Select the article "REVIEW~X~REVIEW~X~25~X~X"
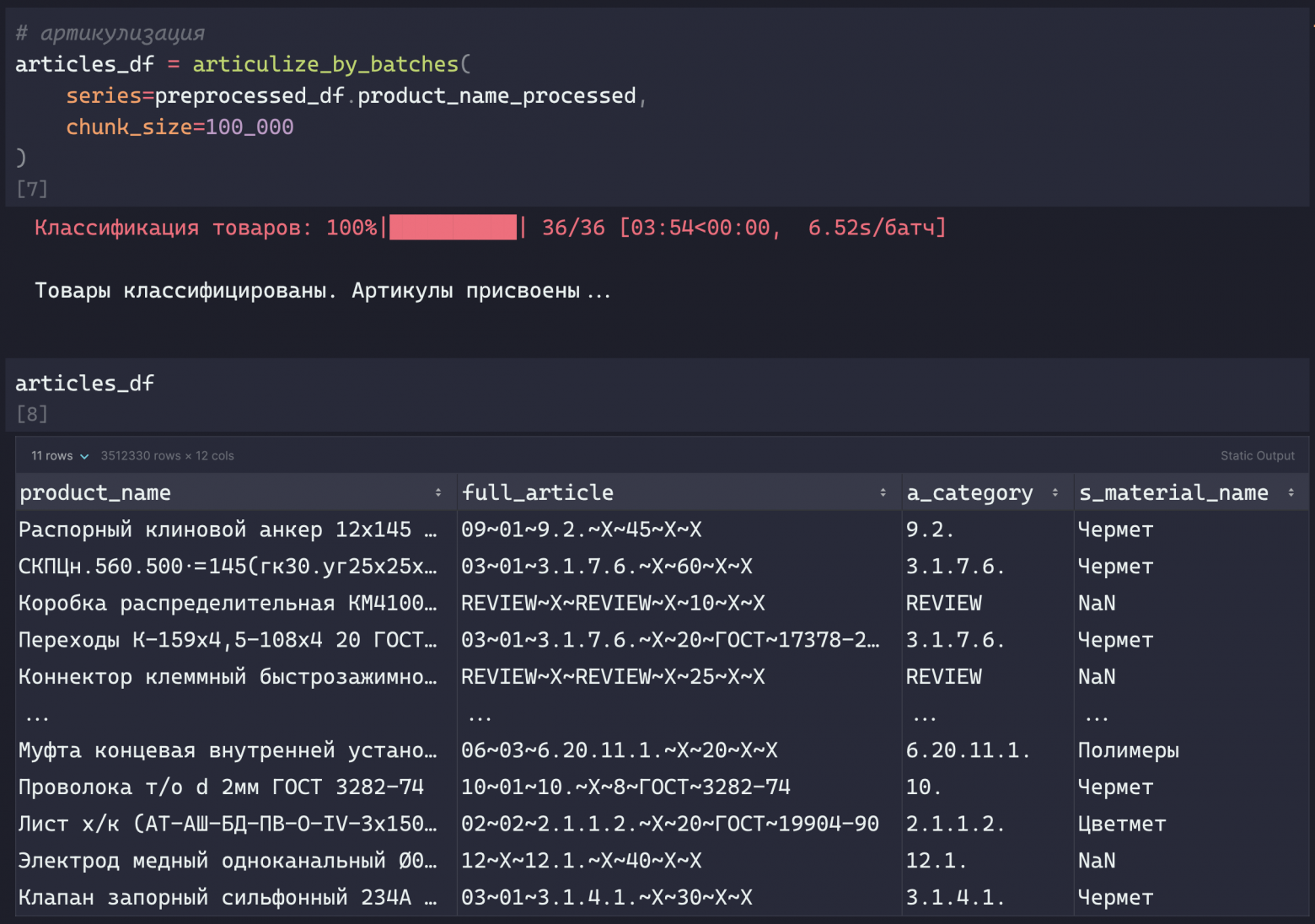This screenshot has width=1315, height=924. (613, 677)
